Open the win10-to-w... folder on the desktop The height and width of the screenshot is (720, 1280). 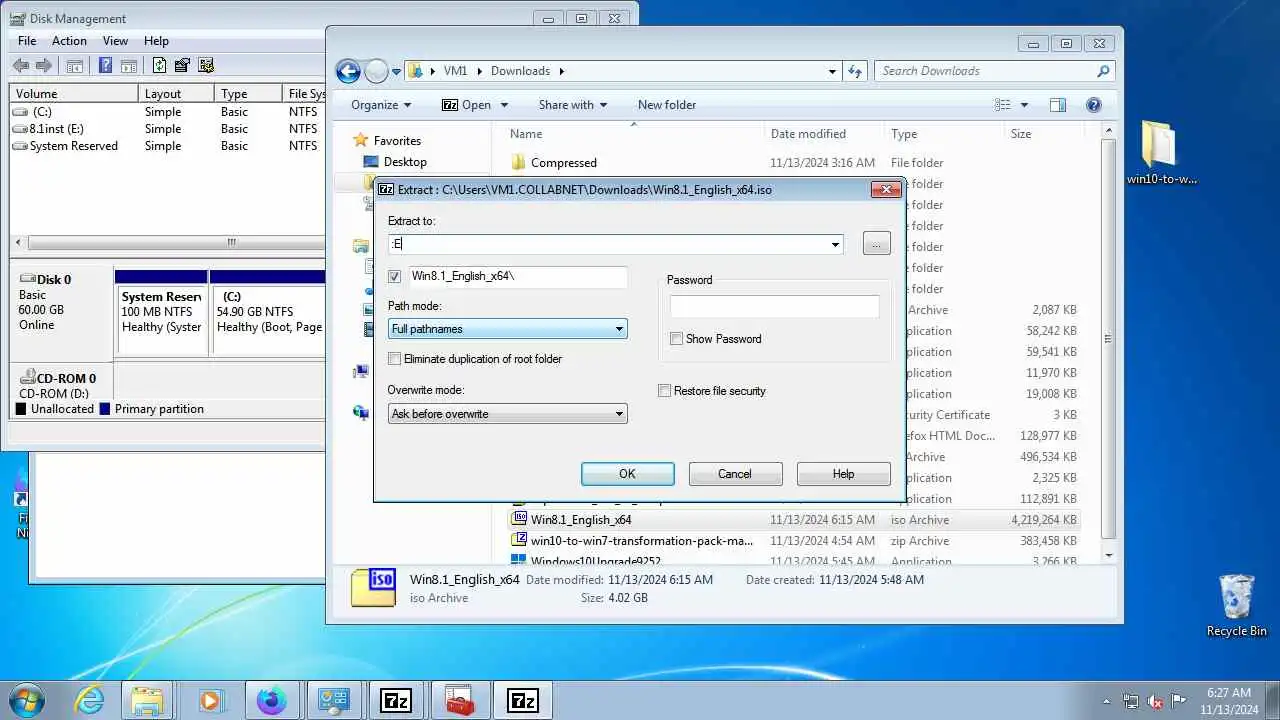point(1161,153)
